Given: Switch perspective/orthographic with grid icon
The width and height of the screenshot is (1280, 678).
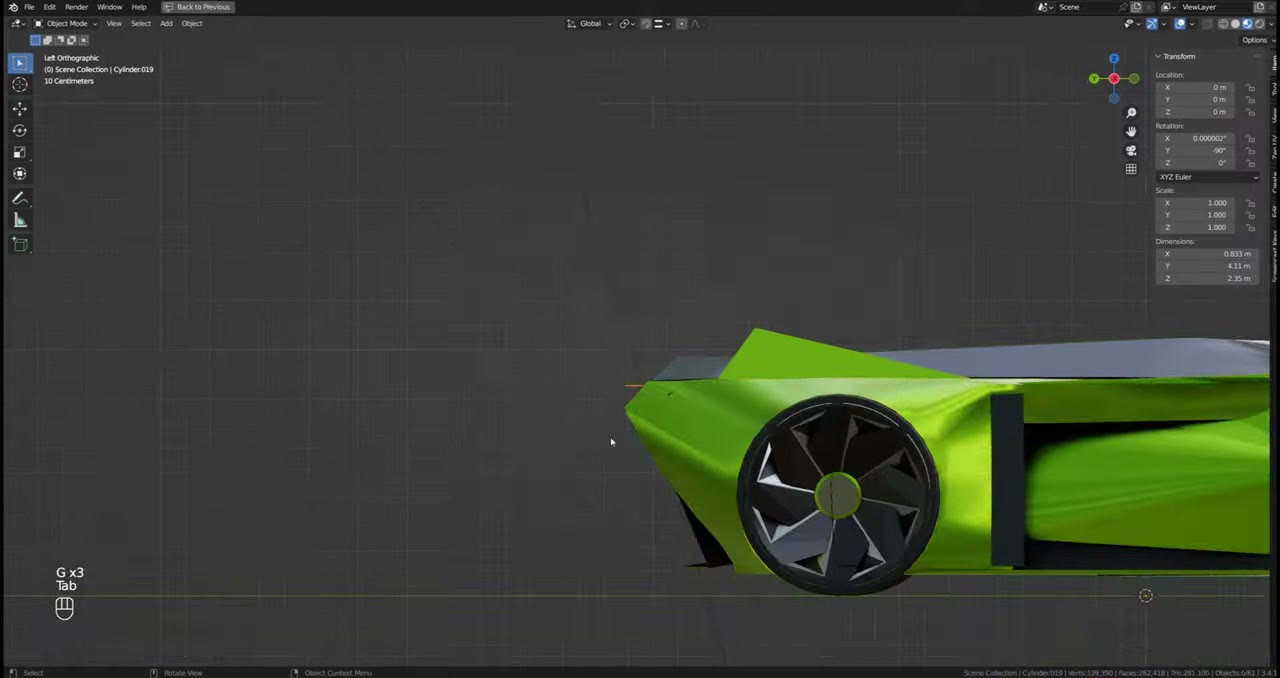Looking at the screenshot, I should tap(1131, 169).
